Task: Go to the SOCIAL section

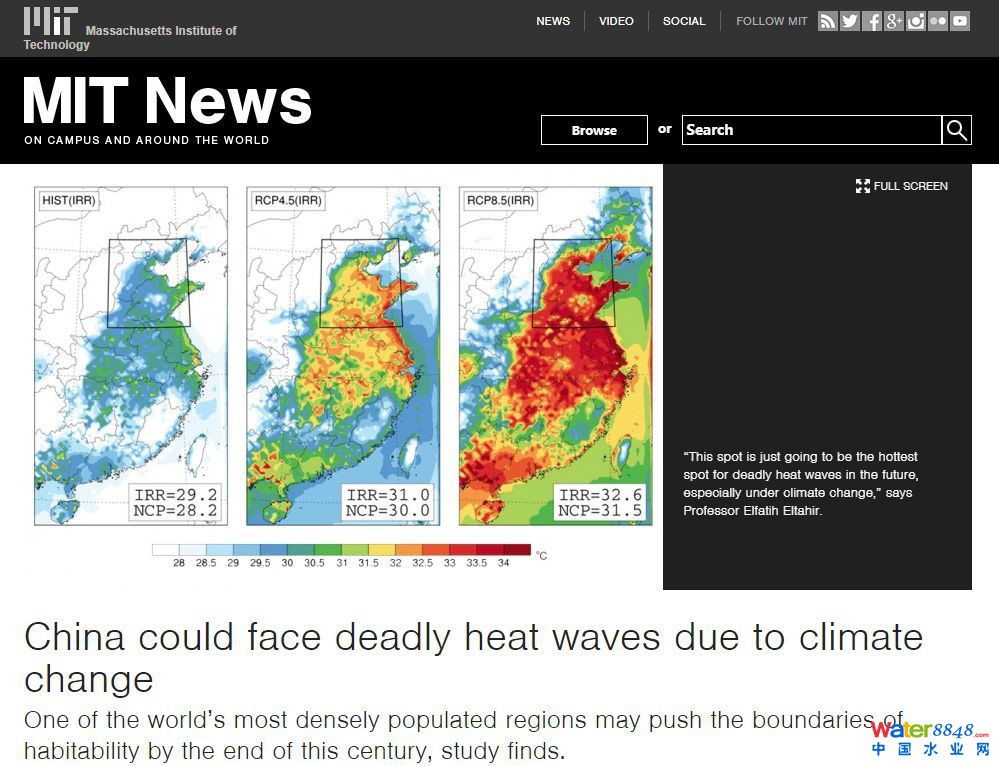Action: point(684,21)
